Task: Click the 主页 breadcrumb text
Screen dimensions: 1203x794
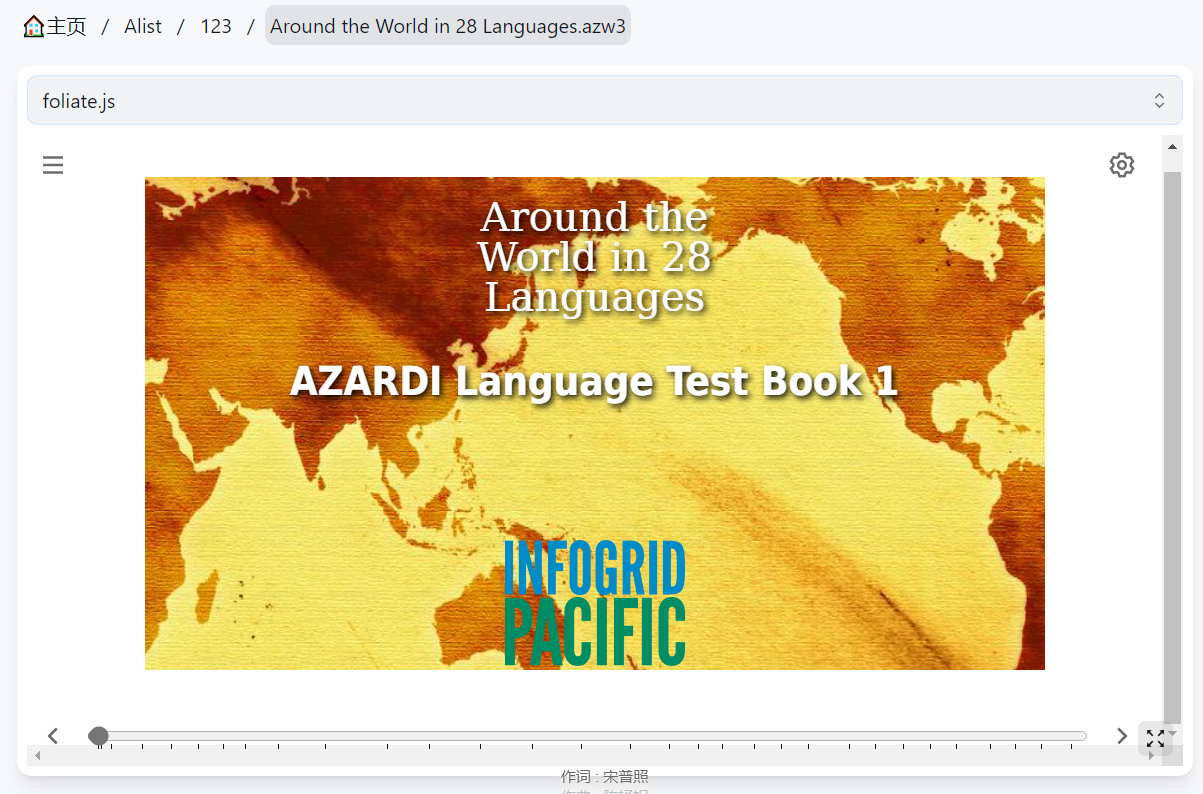Action: tap(66, 27)
